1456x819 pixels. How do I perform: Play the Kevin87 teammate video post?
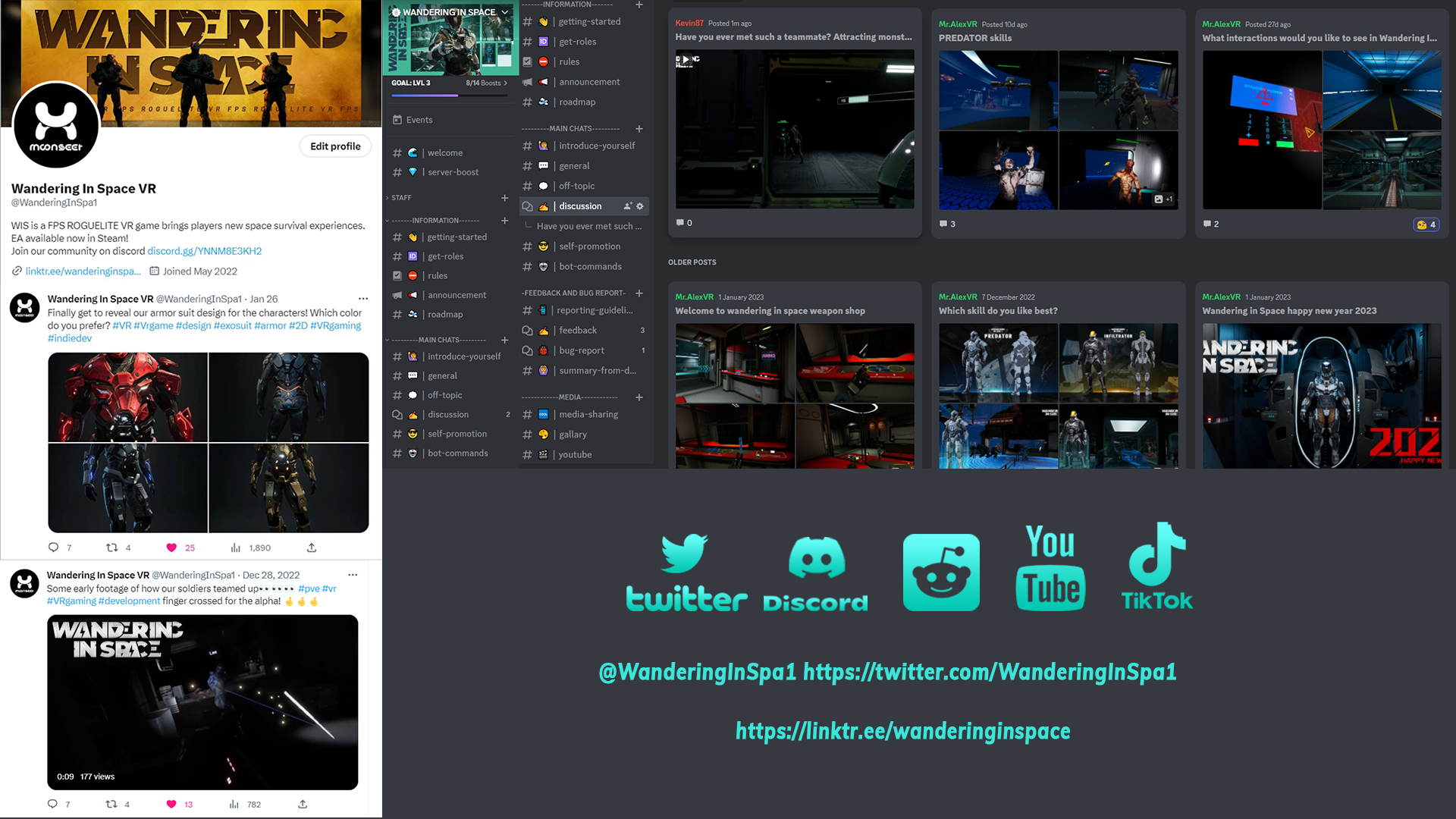(x=794, y=130)
